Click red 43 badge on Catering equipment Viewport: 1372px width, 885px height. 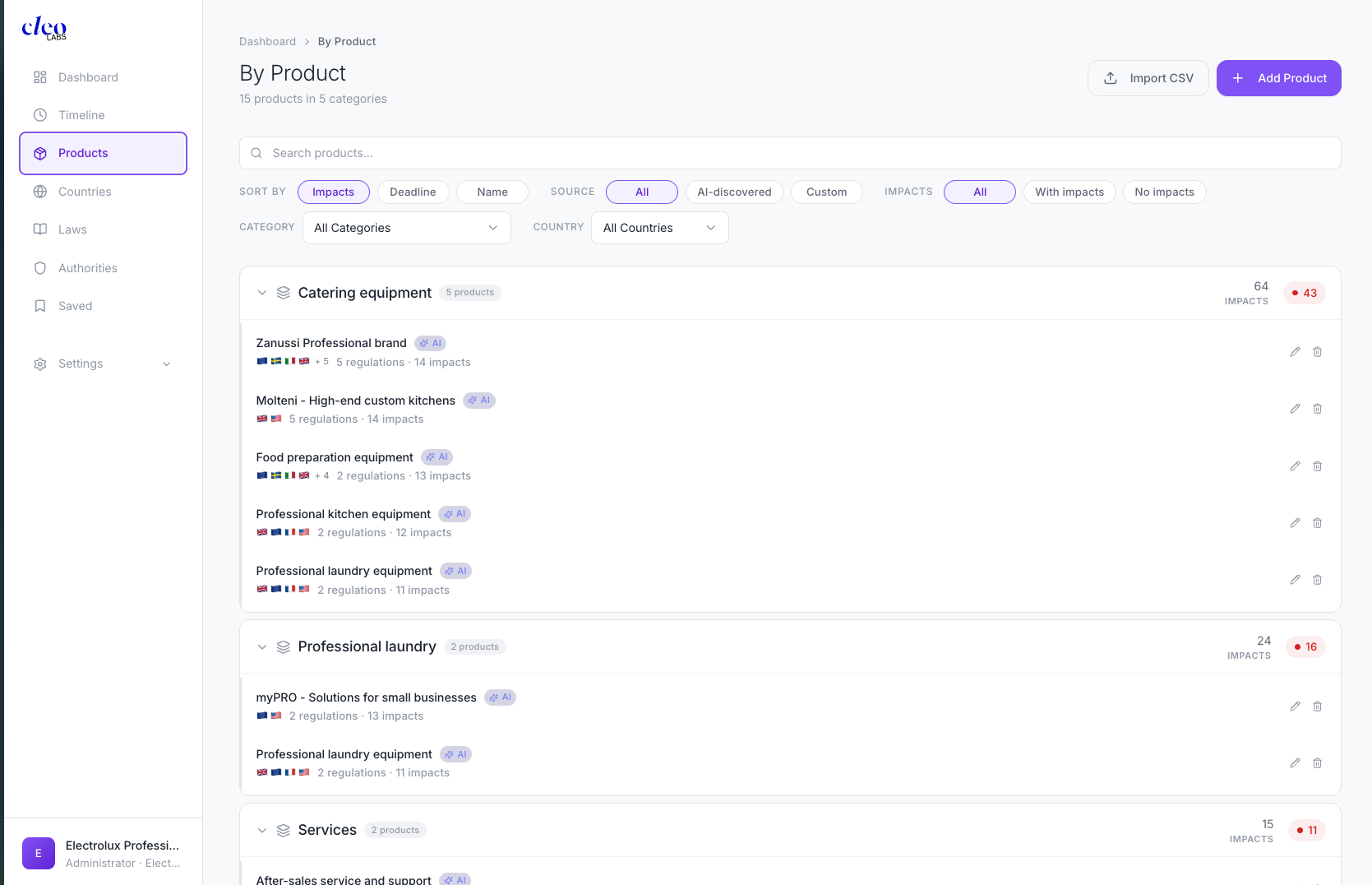point(1305,294)
